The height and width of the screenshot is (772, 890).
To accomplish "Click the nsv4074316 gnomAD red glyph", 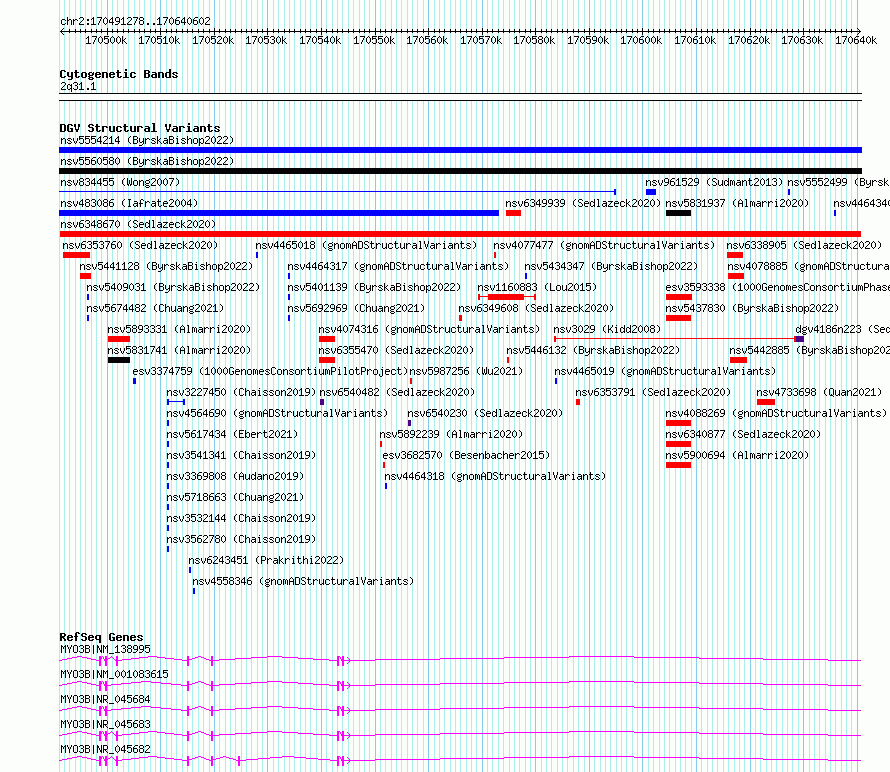I will click(326, 339).
